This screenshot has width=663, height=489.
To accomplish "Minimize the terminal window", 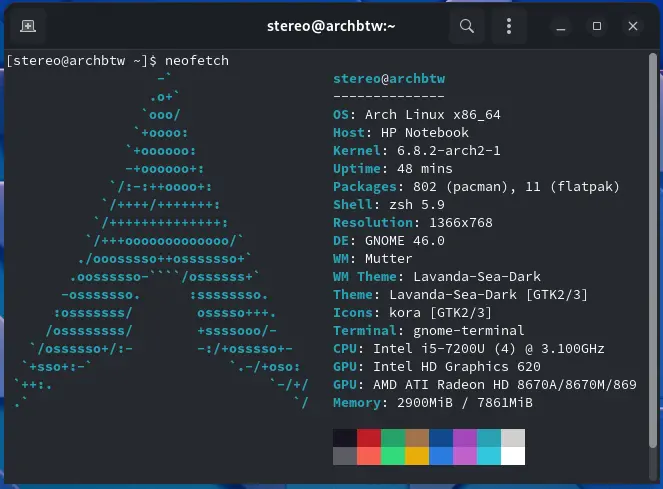I will click(x=561, y=26).
